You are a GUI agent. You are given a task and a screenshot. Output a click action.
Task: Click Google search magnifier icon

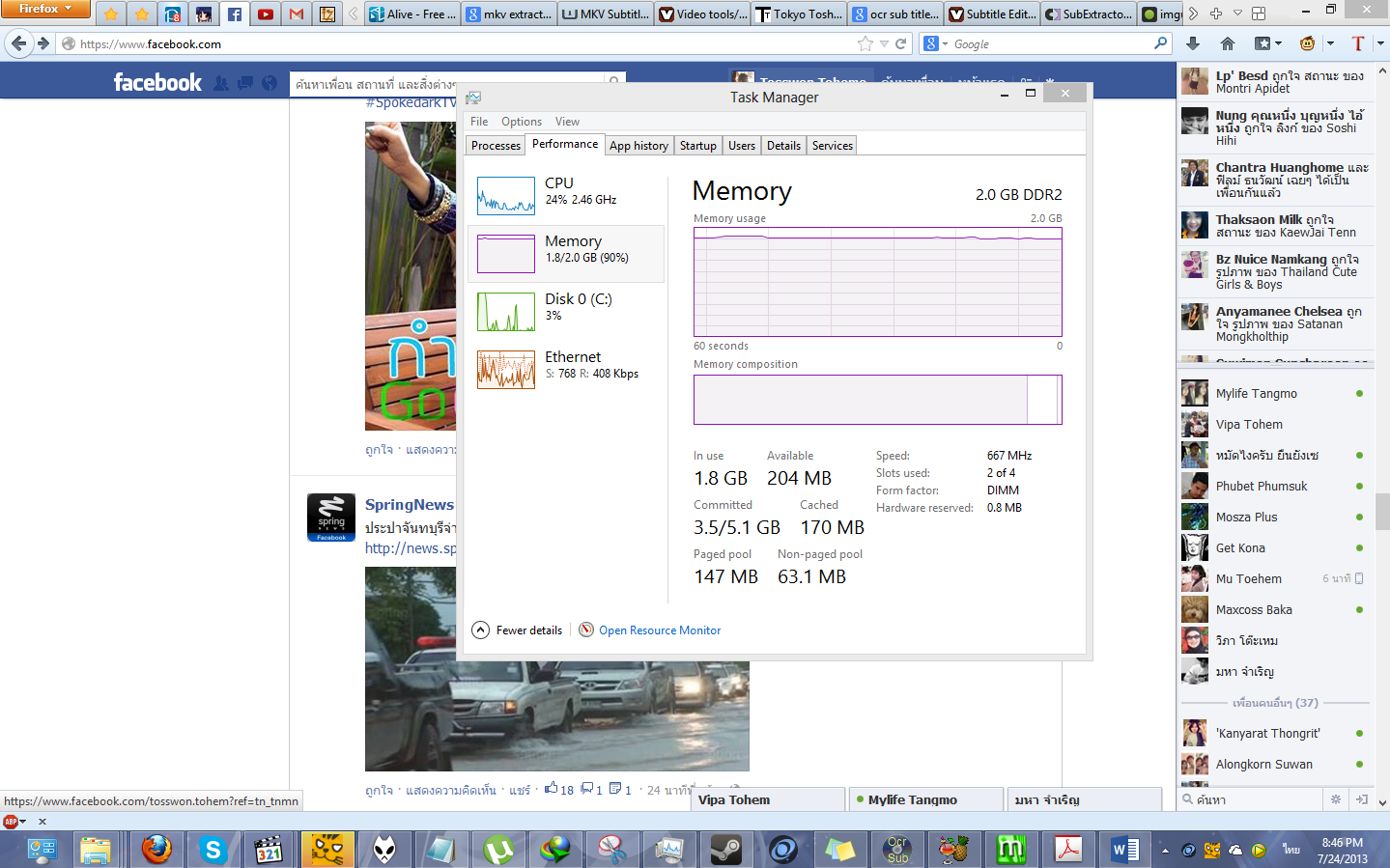click(1160, 43)
